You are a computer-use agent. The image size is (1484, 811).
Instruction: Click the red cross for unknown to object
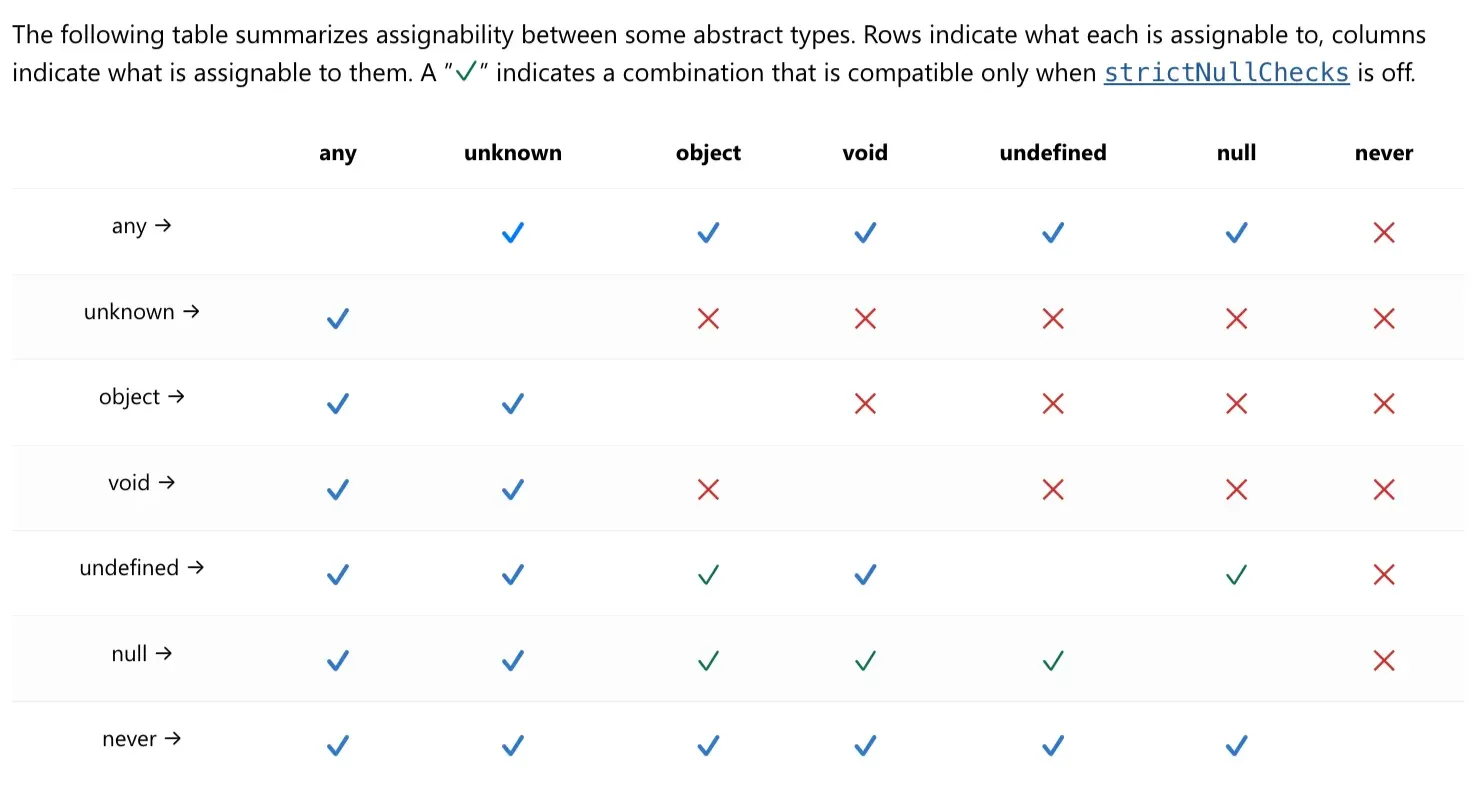click(708, 319)
